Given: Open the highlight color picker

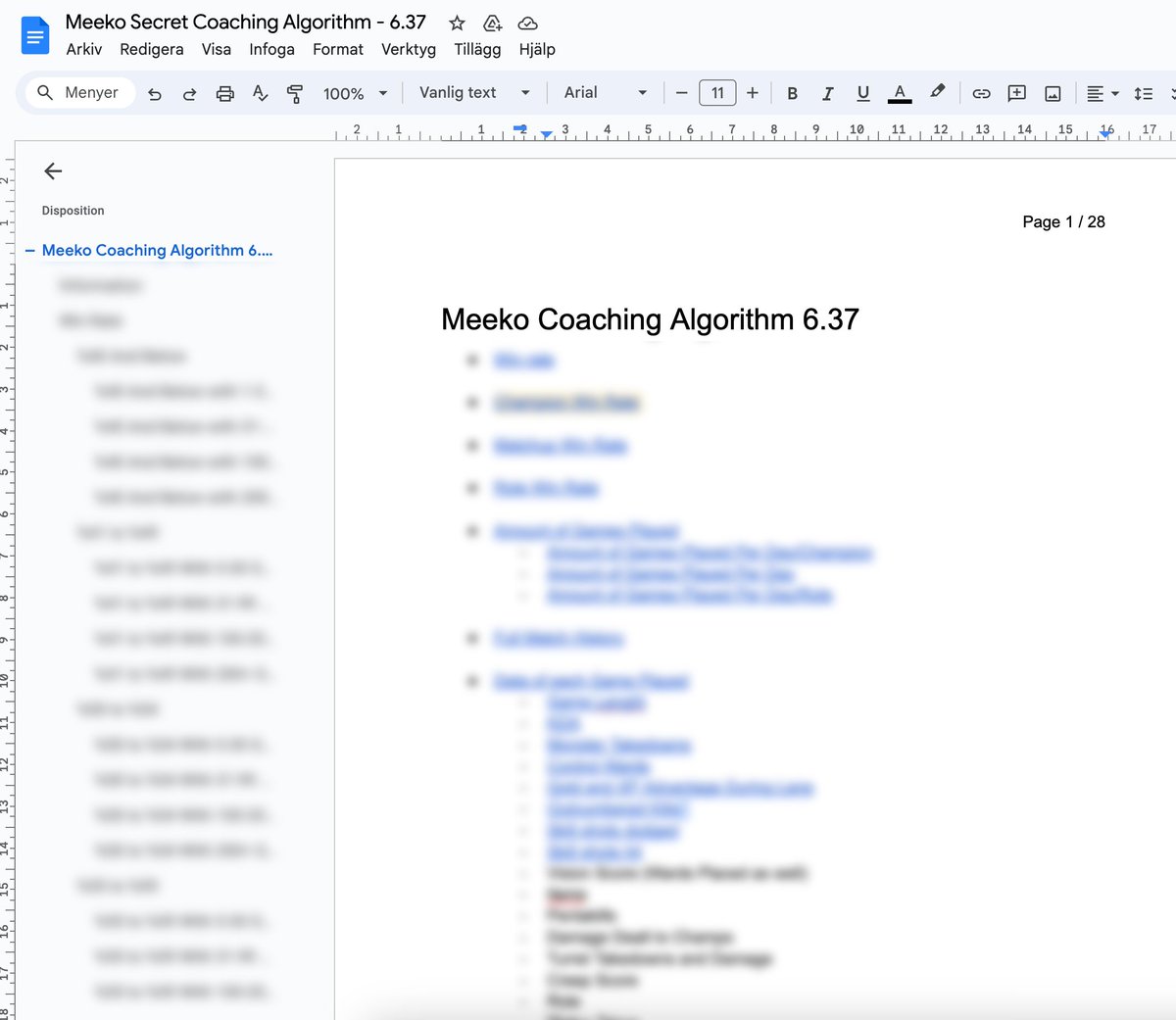Looking at the screenshot, I should pyautogui.click(x=938, y=92).
